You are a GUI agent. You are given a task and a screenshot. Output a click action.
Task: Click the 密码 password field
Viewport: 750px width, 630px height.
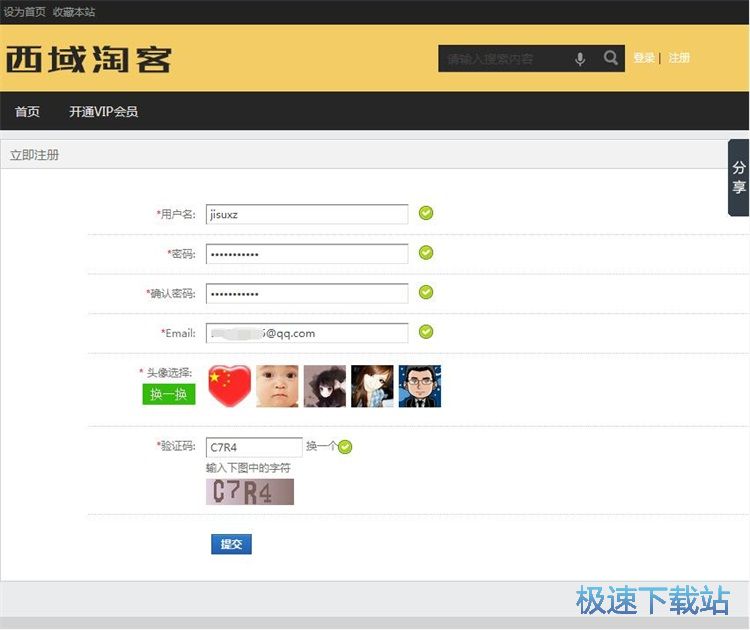[307, 254]
